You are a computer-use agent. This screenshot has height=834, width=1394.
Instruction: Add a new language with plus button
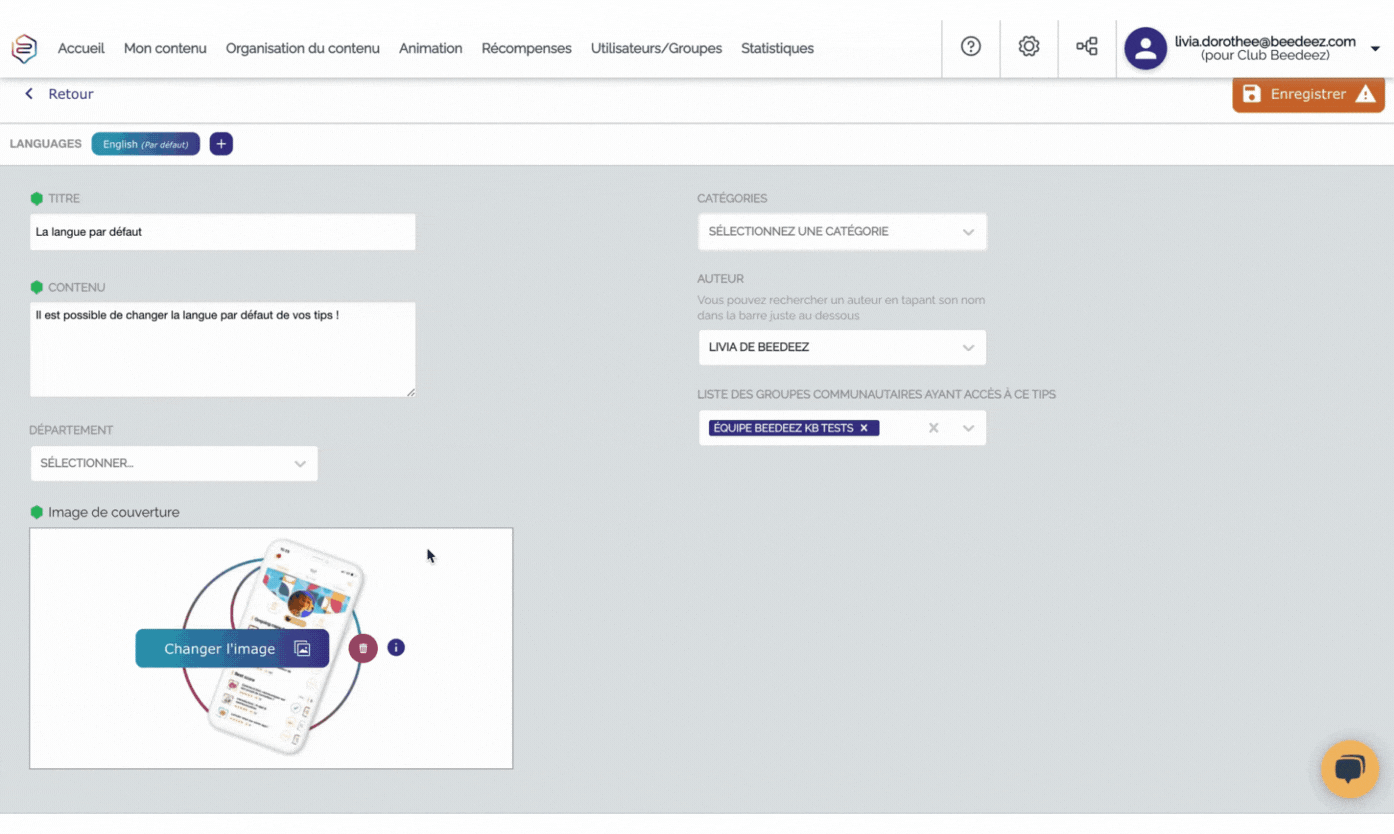(221, 144)
